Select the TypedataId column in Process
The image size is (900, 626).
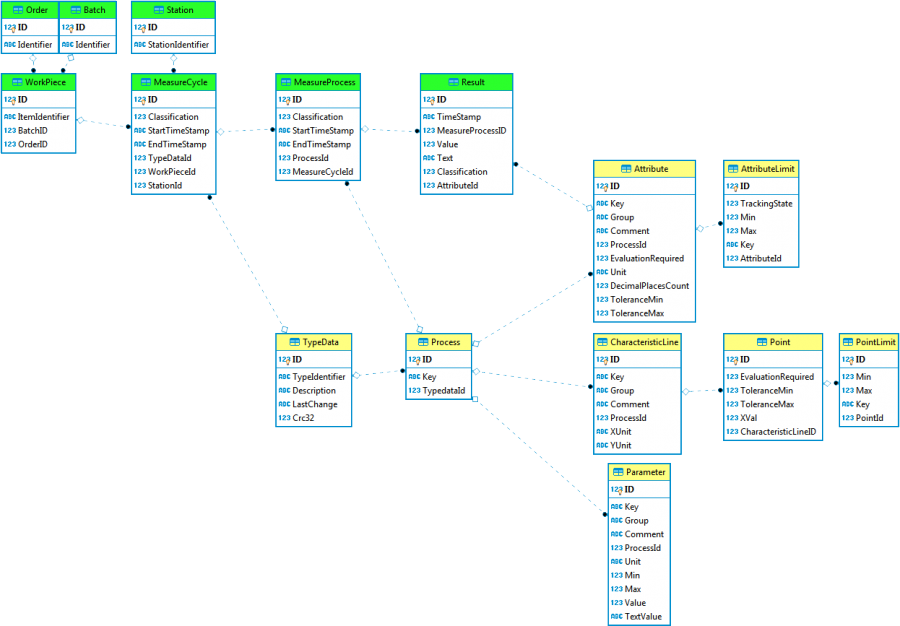[443, 391]
